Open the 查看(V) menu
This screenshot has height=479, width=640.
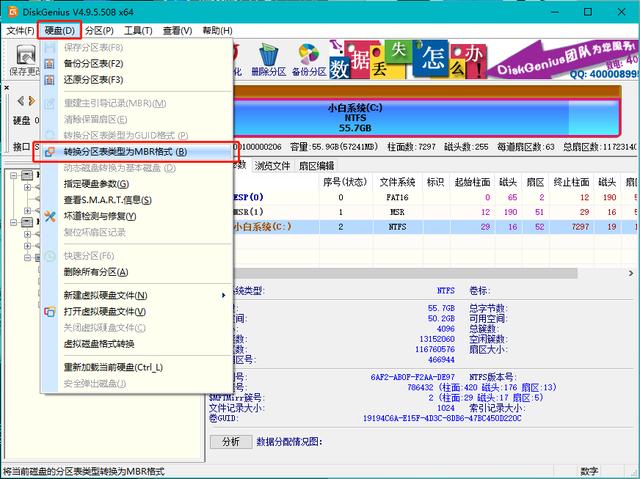pos(177,31)
